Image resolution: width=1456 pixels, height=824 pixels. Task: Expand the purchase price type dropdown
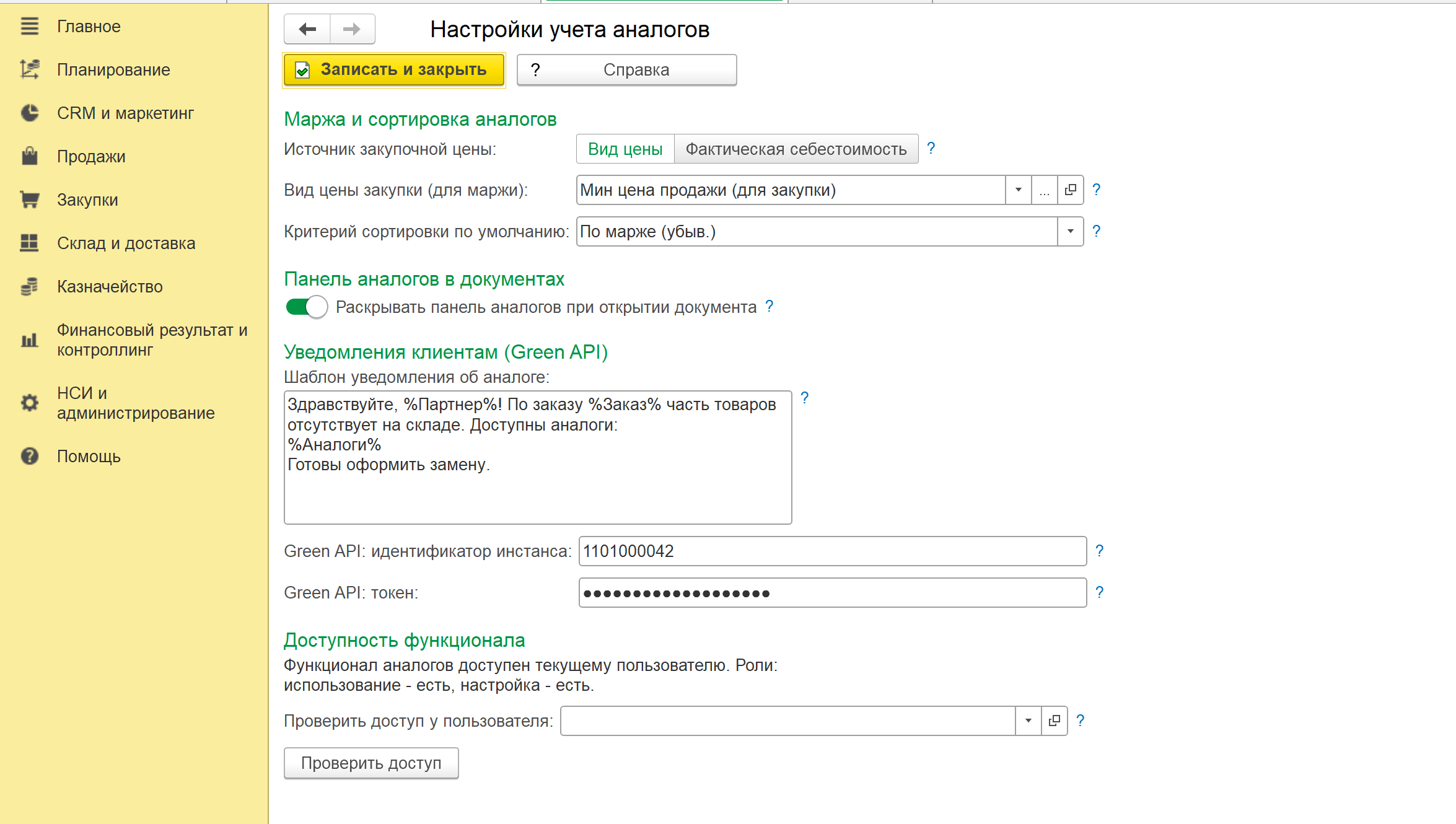(1019, 190)
